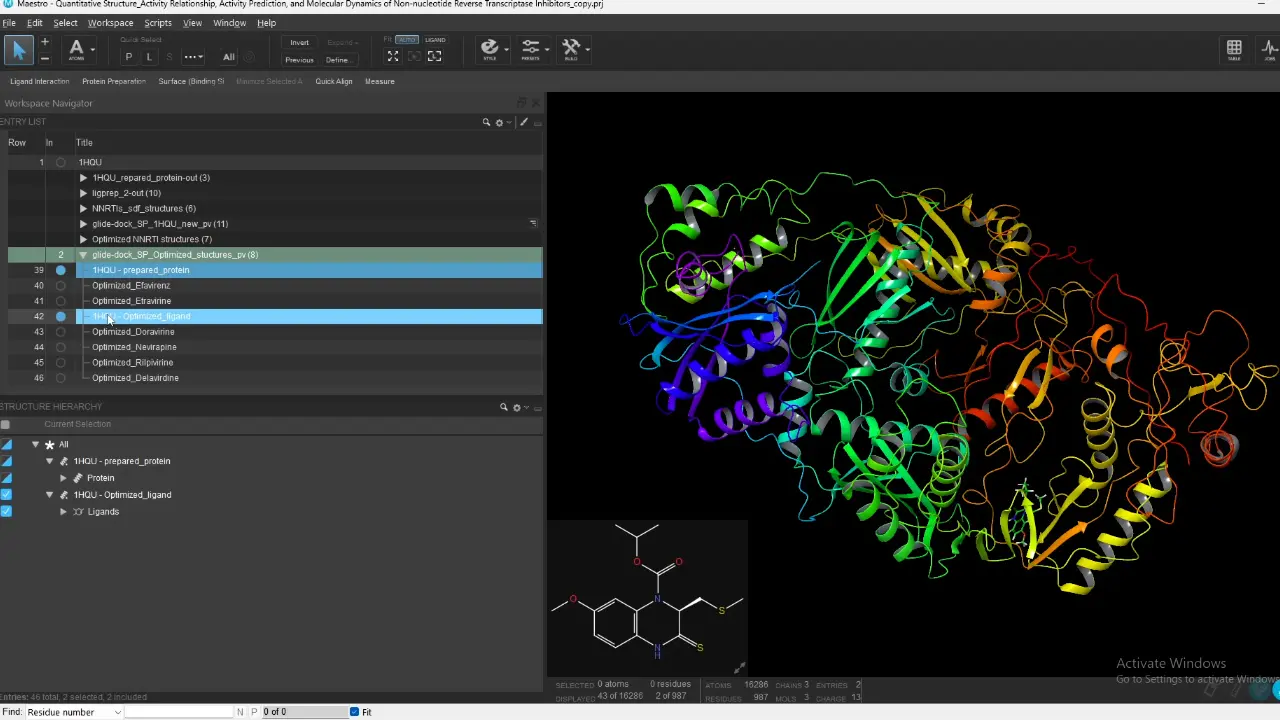Open the project Table icon

point(1234,49)
